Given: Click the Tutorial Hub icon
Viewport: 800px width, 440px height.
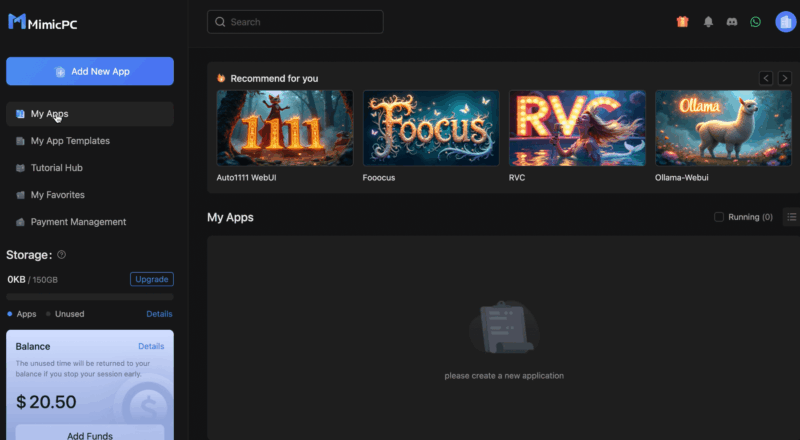Looking at the screenshot, I should tap(20, 168).
